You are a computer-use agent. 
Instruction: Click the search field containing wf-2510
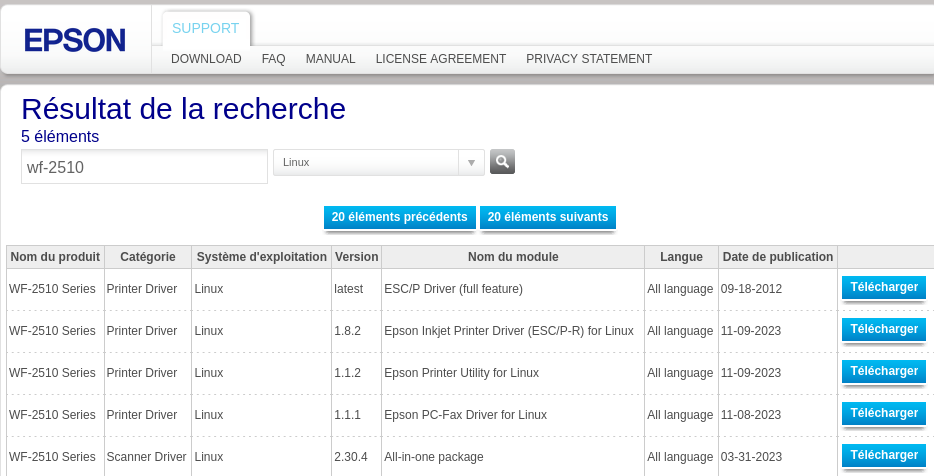144,167
